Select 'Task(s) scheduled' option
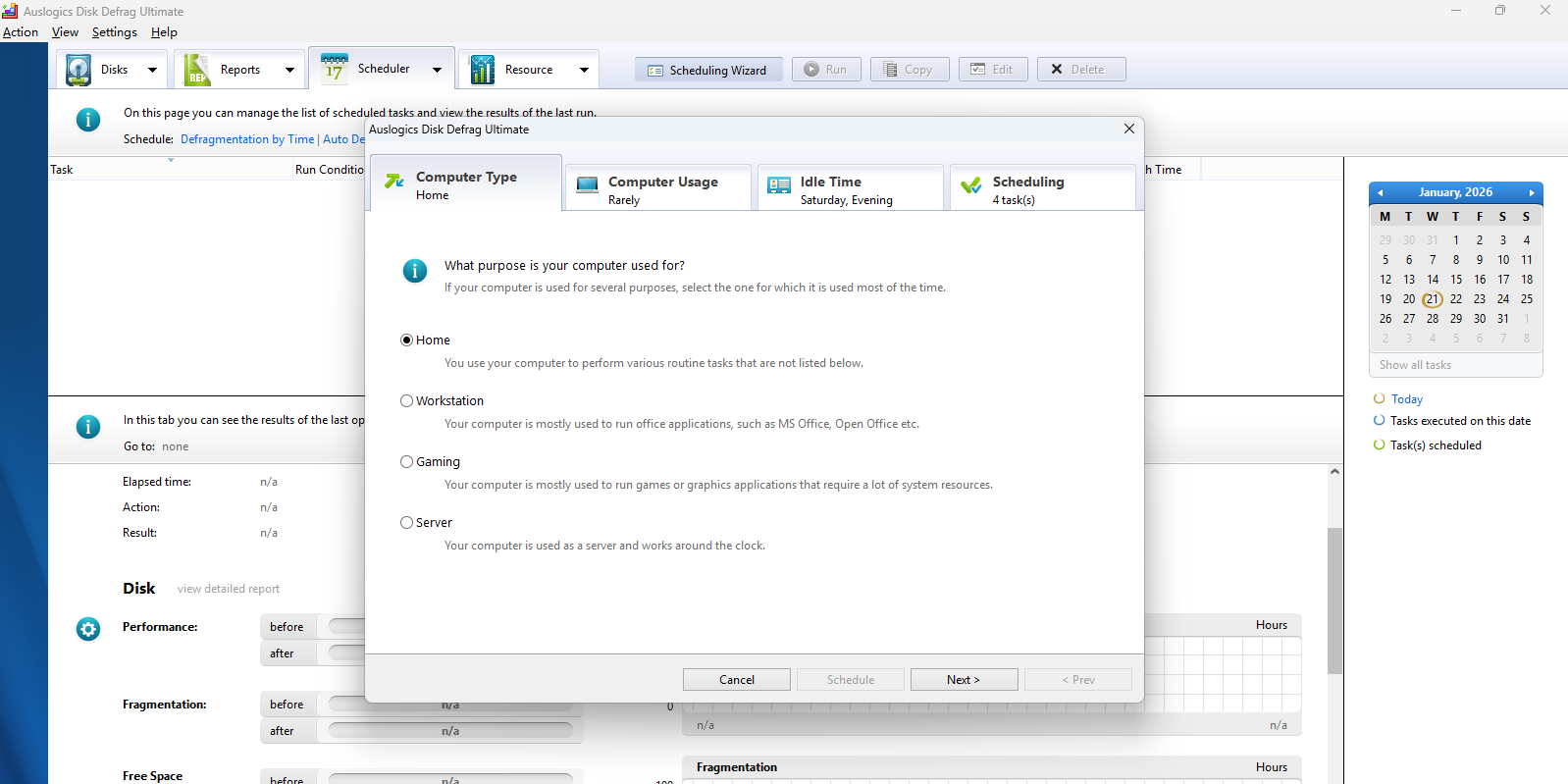This screenshot has height=784, width=1568. 1380,444
